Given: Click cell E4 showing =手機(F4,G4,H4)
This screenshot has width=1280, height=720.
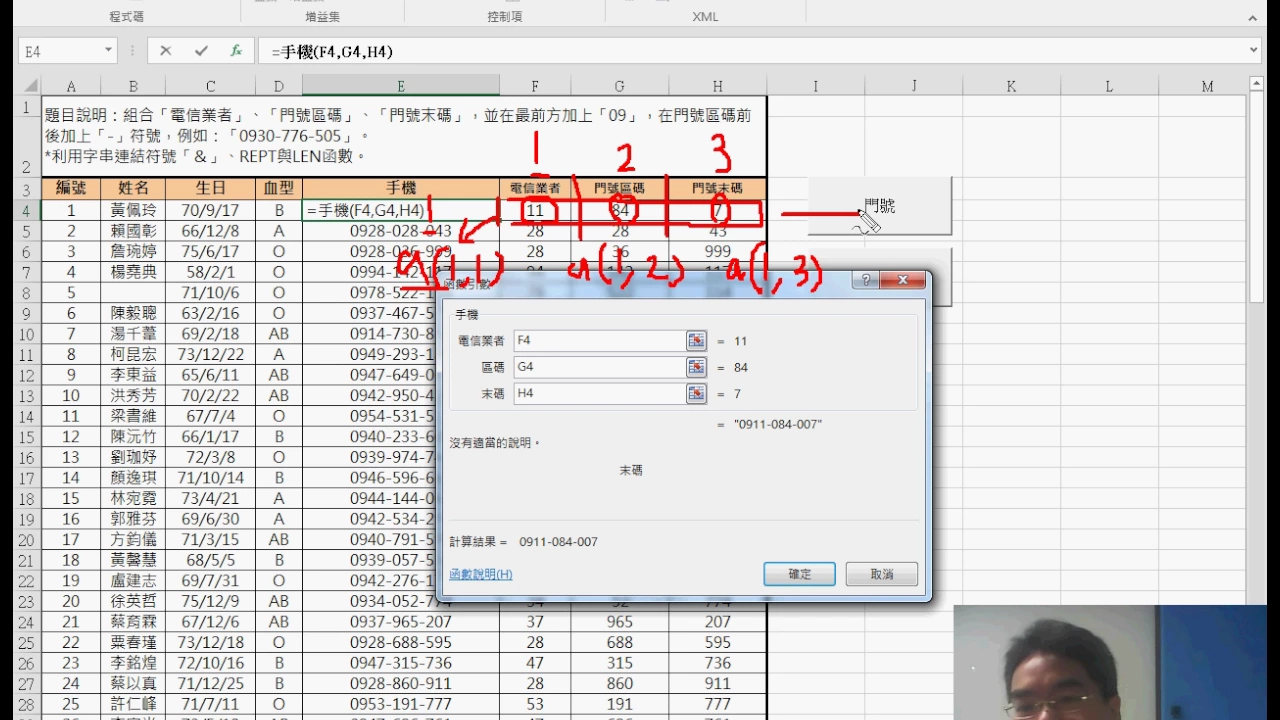Looking at the screenshot, I should pyautogui.click(x=401, y=211).
